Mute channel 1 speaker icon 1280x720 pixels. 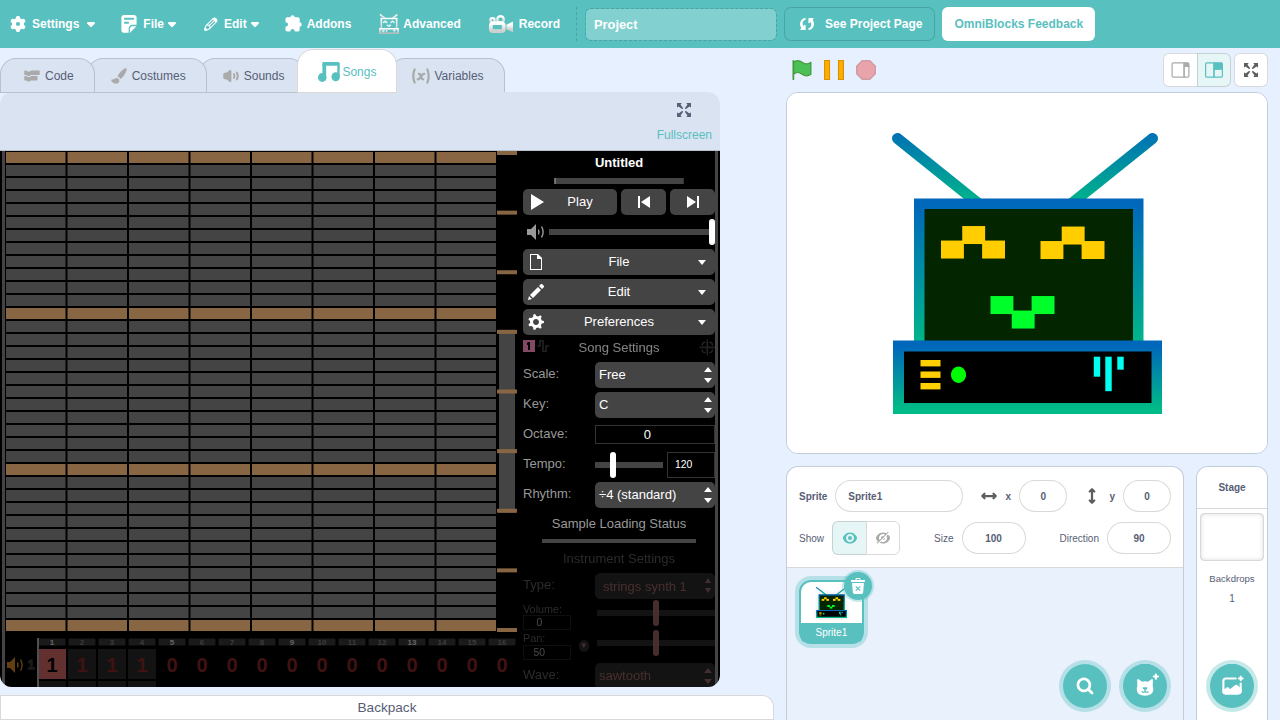coord(14,665)
